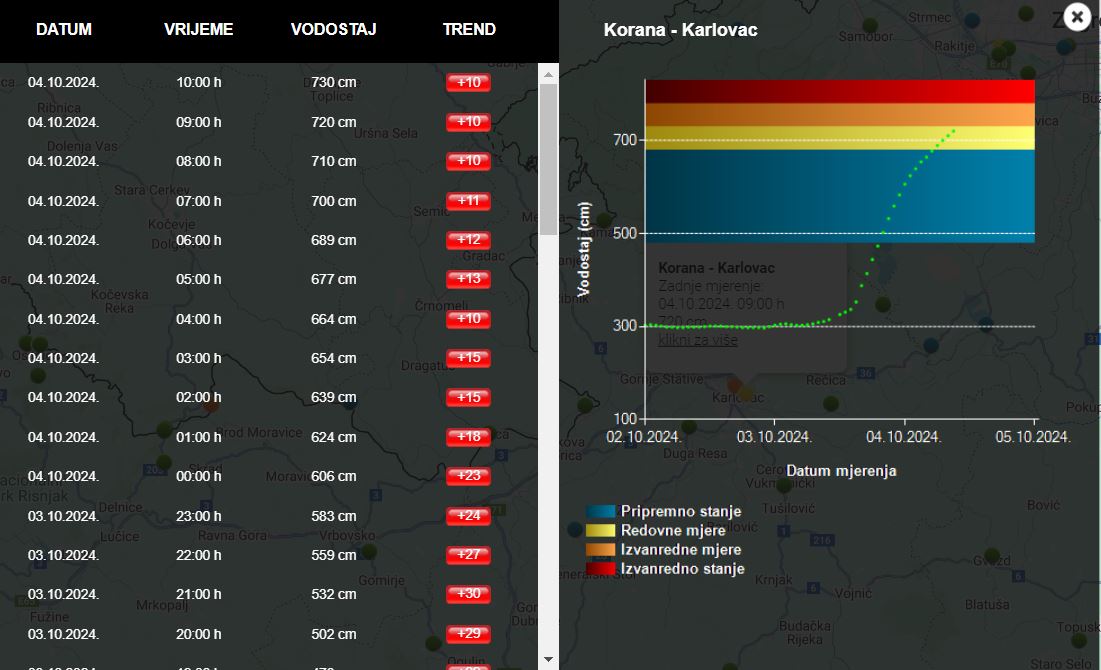This screenshot has height=670, width=1101.
Task: Click the +12 trend badge at 06:00 h
Action: [468, 240]
